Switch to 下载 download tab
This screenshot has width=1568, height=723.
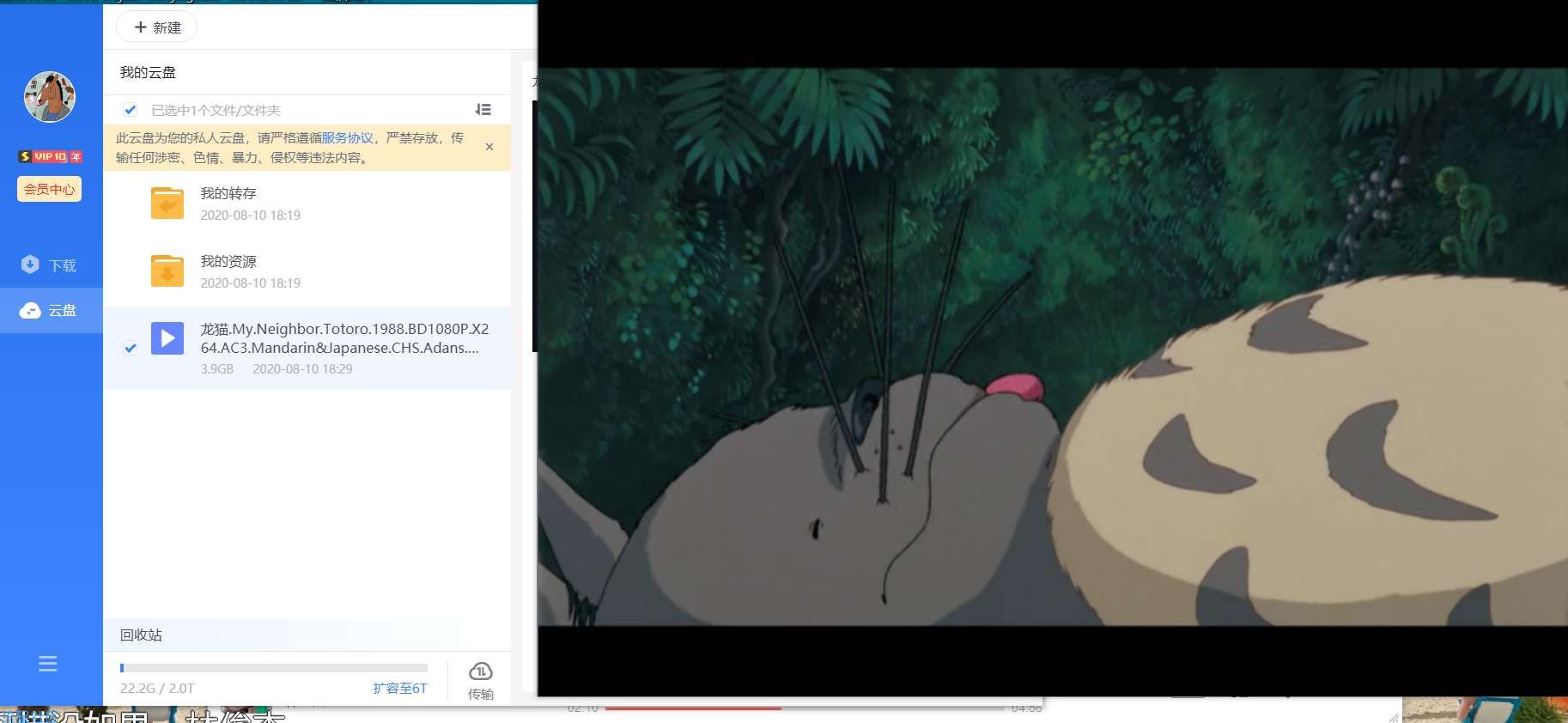50,265
